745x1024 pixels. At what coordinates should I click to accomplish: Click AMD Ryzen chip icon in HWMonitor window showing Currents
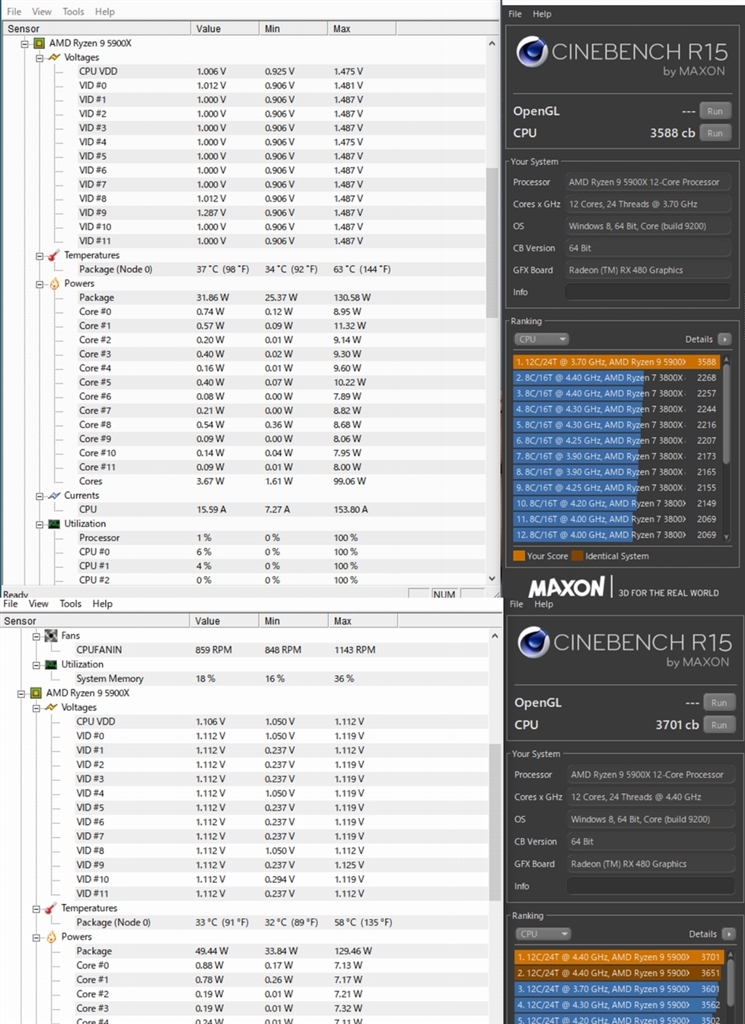pos(39,43)
